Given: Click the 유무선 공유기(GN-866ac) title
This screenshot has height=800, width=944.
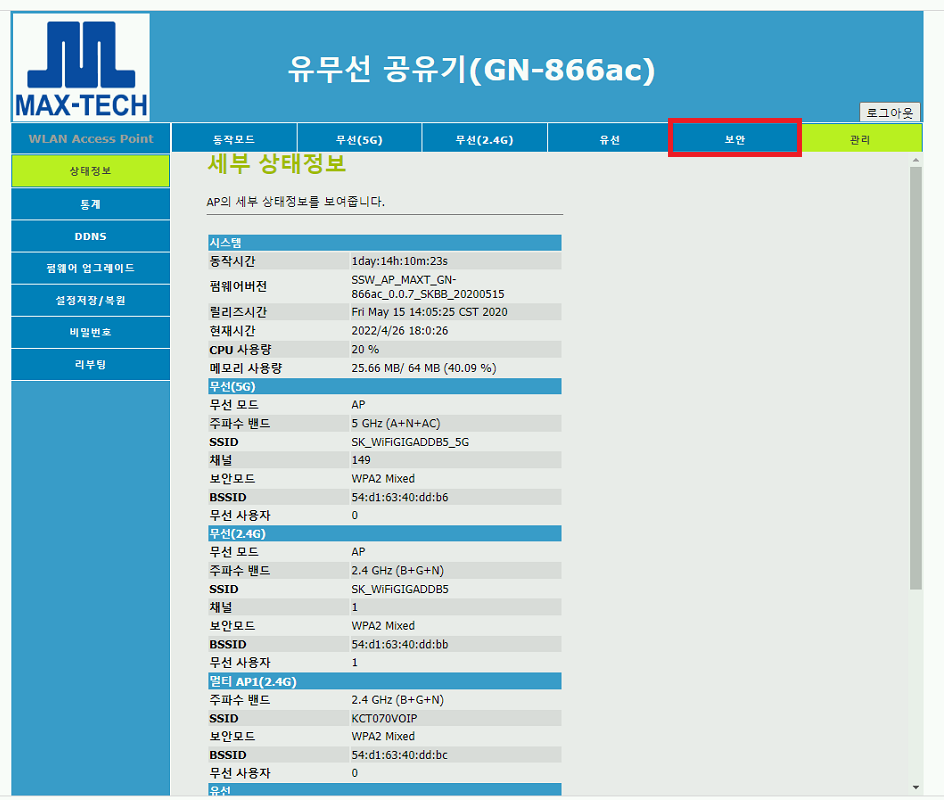Looking at the screenshot, I should click(x=471, y=70).
